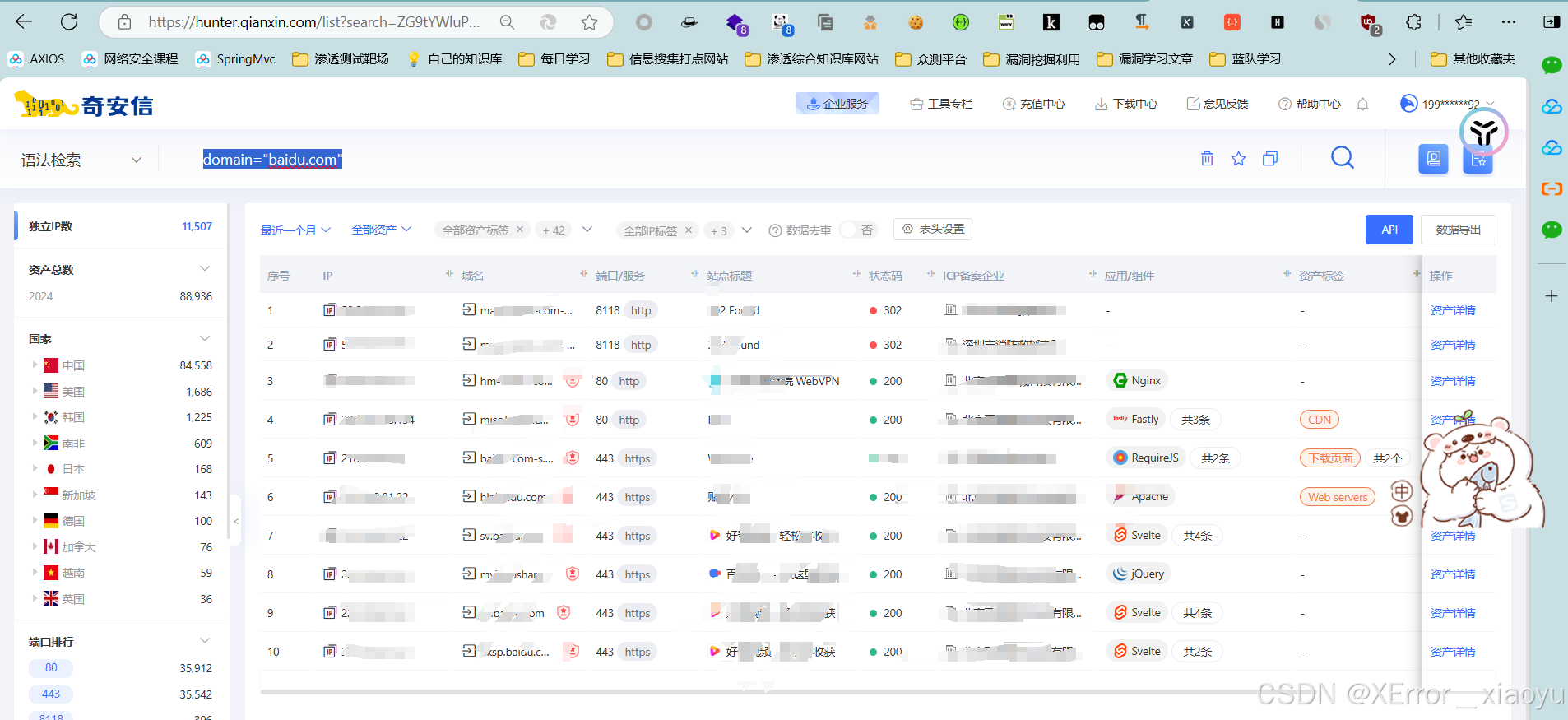Expand asset tag list chevron after +42
This screenshot has width=1568, height=720.
coord(587,230)
